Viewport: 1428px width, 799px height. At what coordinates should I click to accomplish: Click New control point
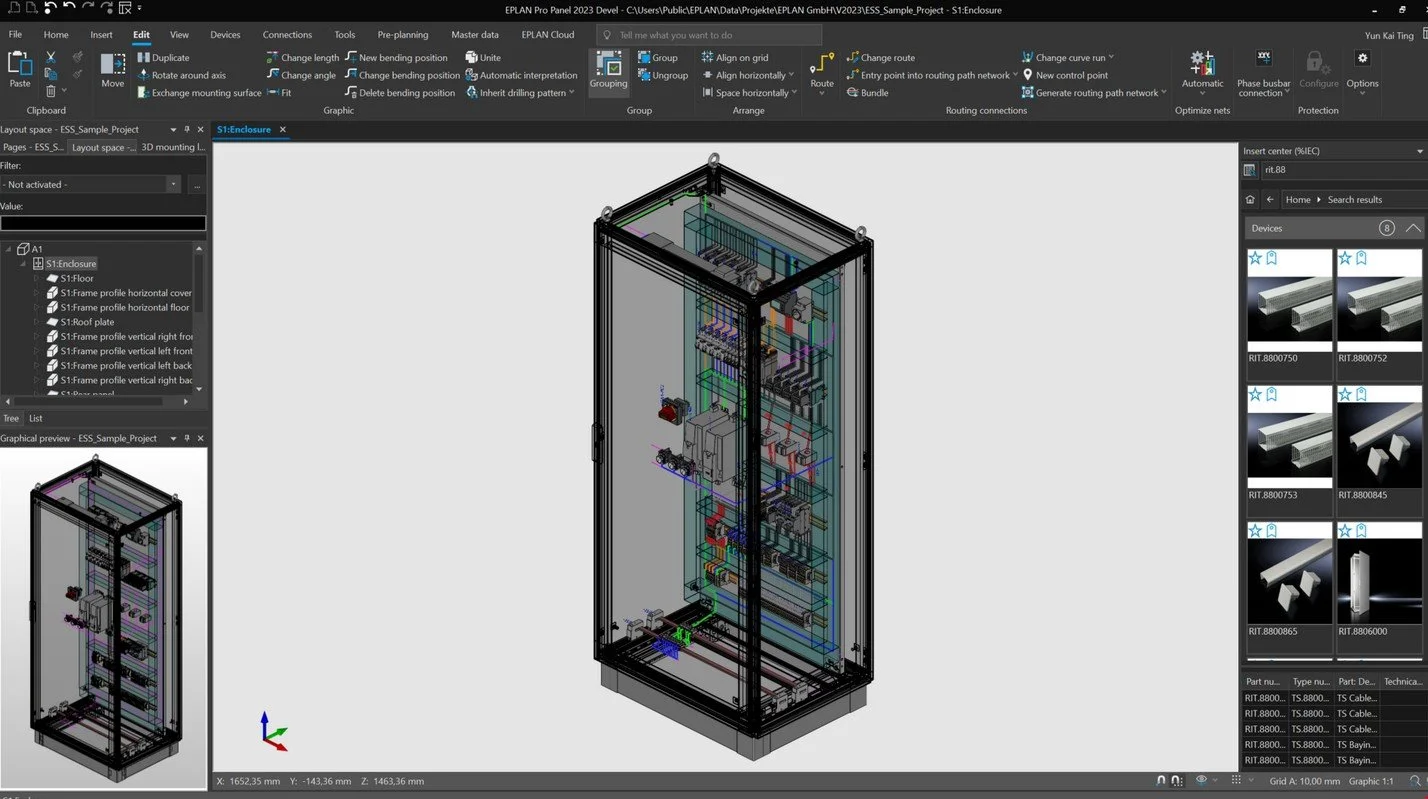click(1064, 75)
